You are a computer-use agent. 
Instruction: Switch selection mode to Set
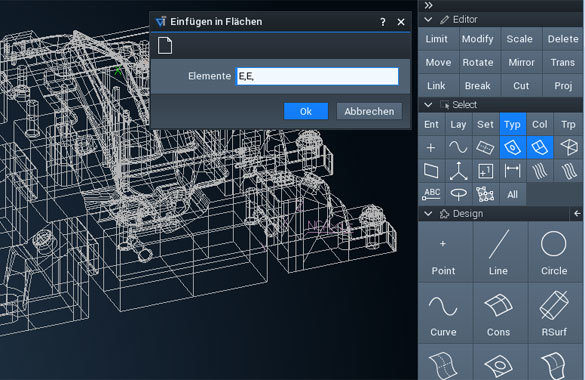pyautogui.click(x=485, y=124)
